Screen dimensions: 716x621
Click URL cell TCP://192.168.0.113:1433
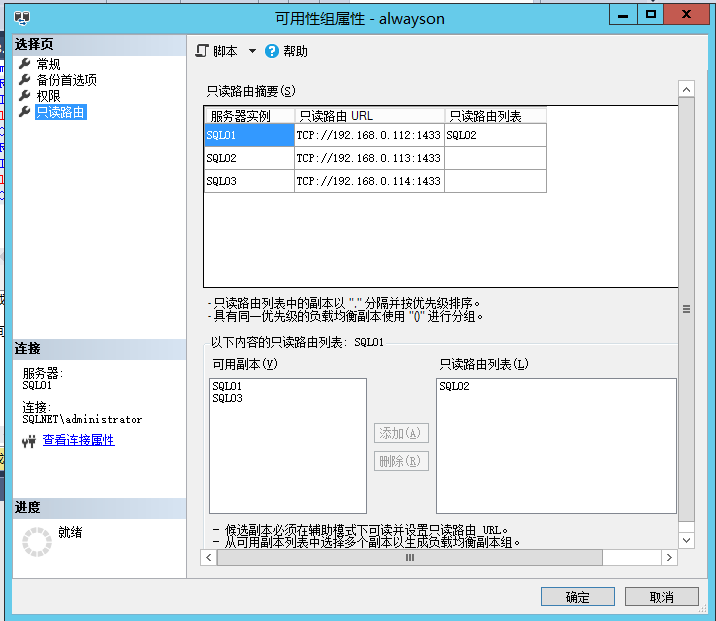(369, 158)
